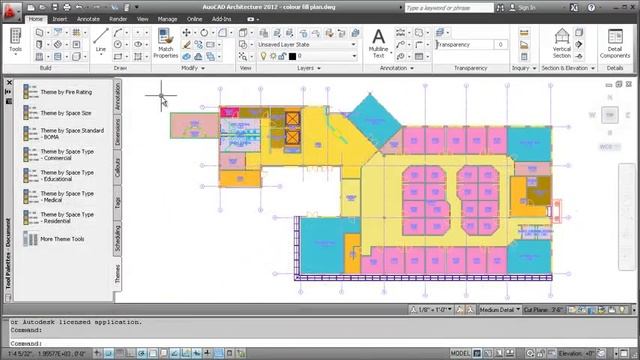Image resolution: width=640 pixels, height=360 pixels.
Task: Click the binoculars search icon
Action: [x=500, y=8]
